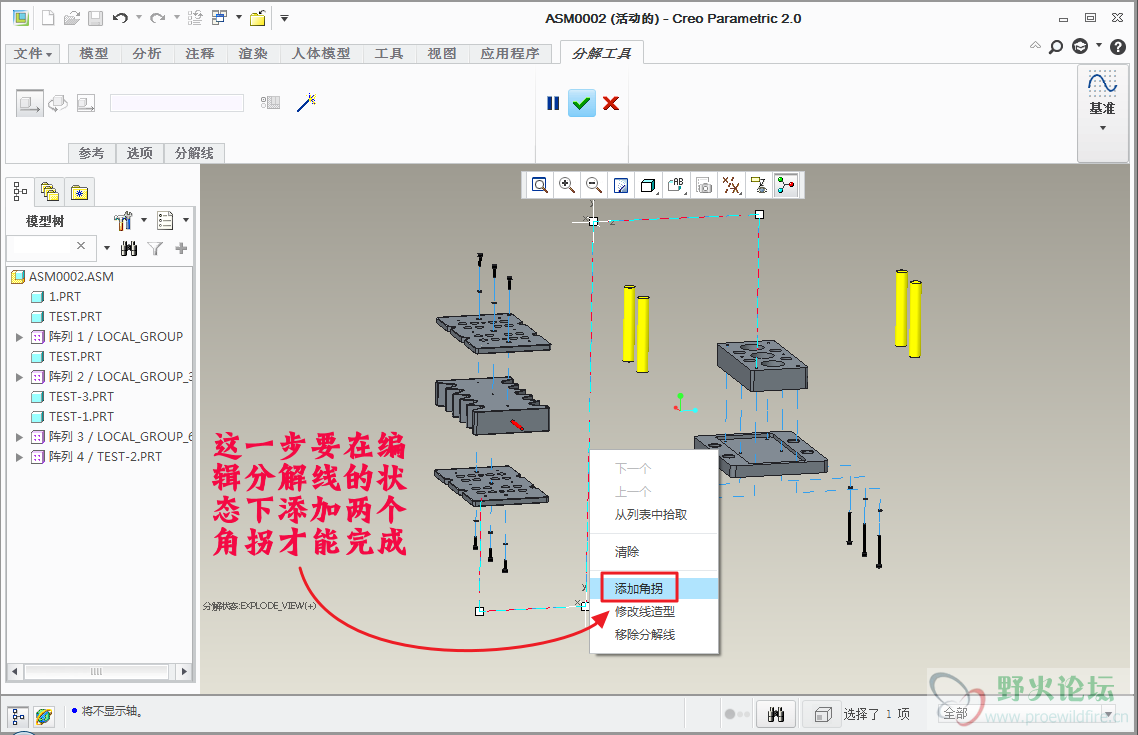This screenshot has width=1138, height=735.
Task: Click the New file icon
Action: coord(48,18)
